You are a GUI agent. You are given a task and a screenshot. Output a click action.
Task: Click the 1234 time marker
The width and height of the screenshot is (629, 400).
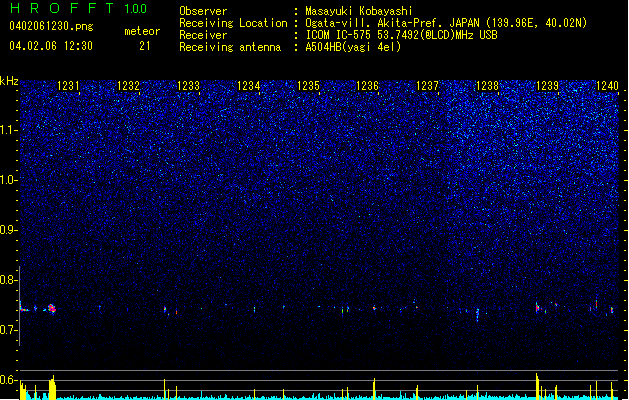(248, 86)
